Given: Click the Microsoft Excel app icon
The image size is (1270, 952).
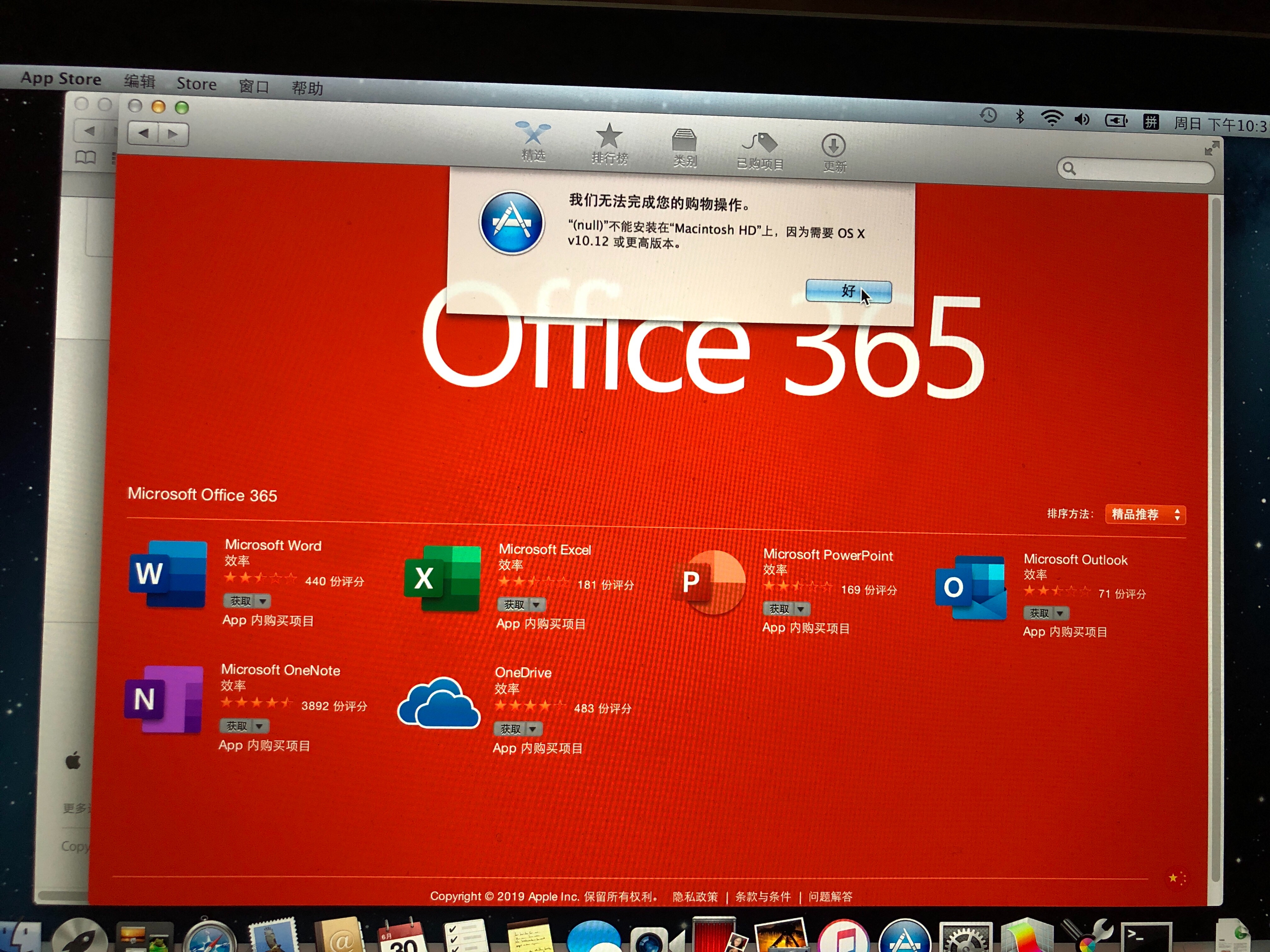Looking at the screenshot, I should [x=443, y=578].
